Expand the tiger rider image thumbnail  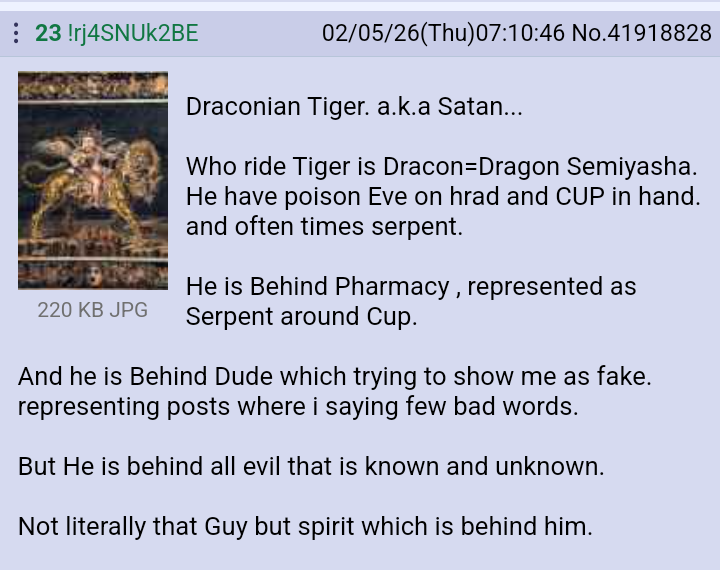pos(93,180)
